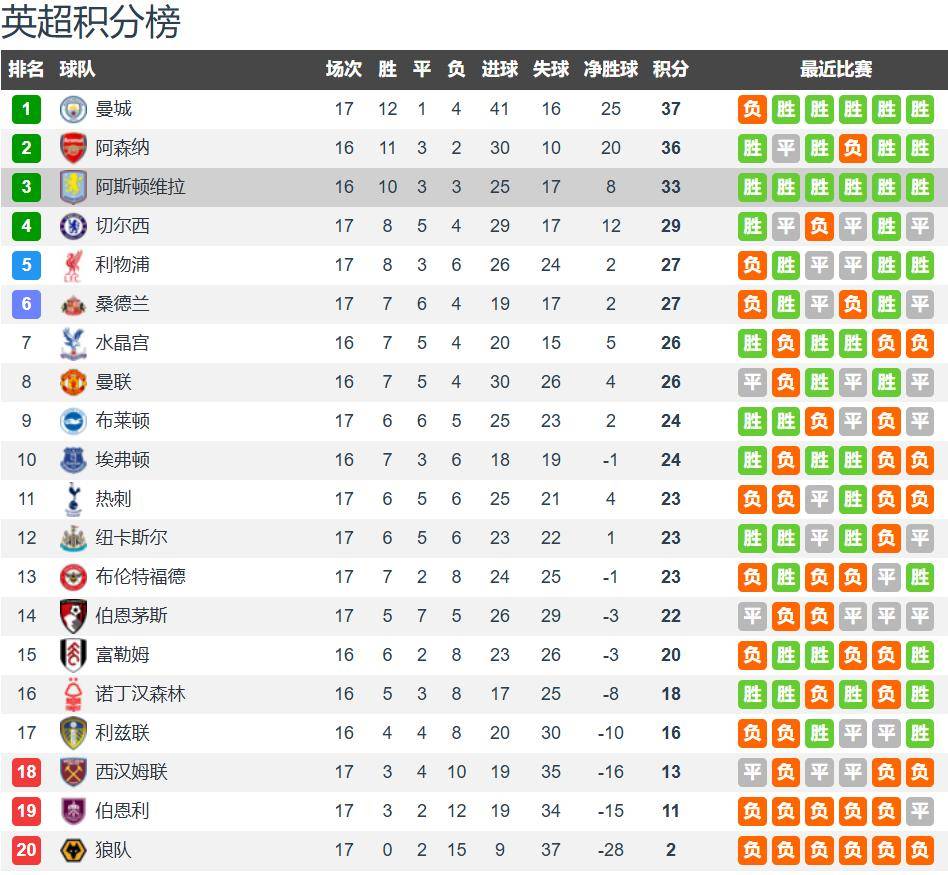Select the 诺丁汉森林 team name
The image size is (948, 875).
tap(140, 694)
